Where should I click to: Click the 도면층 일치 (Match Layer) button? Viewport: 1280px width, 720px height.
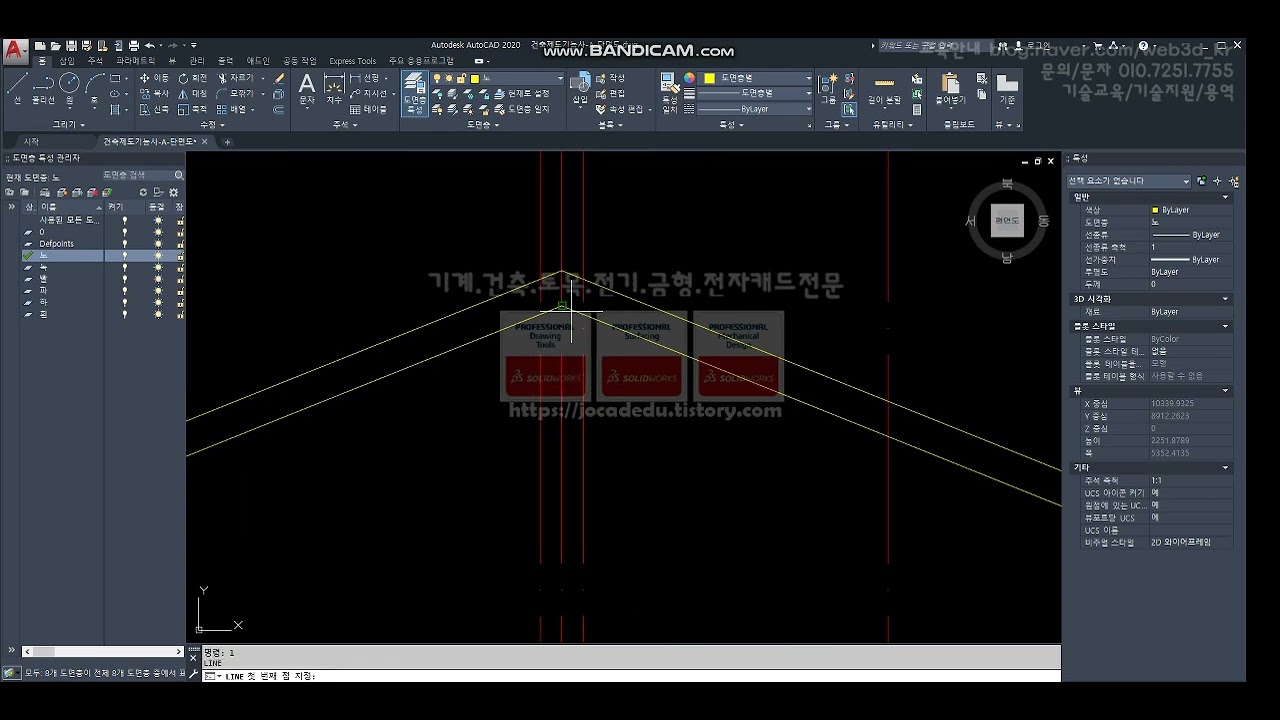[x=522, y=109]
